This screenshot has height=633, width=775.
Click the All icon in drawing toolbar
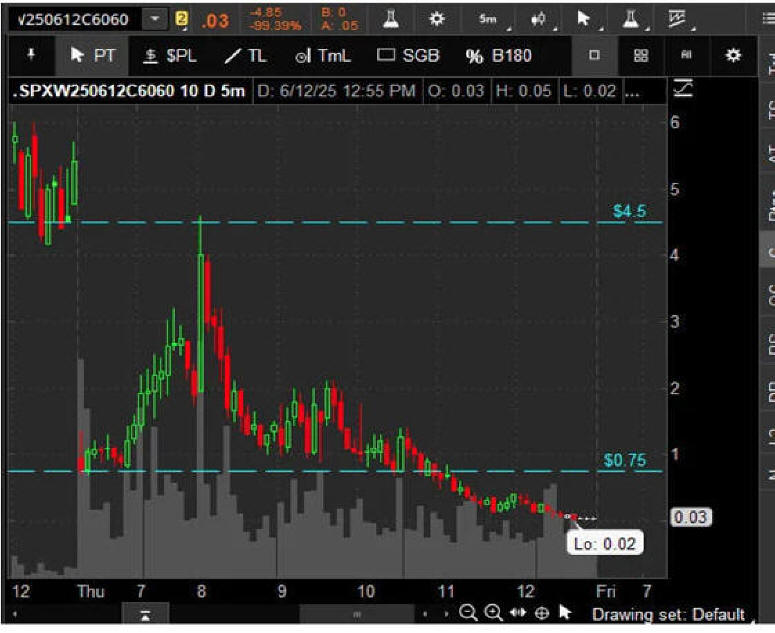[x=686, y=55]
